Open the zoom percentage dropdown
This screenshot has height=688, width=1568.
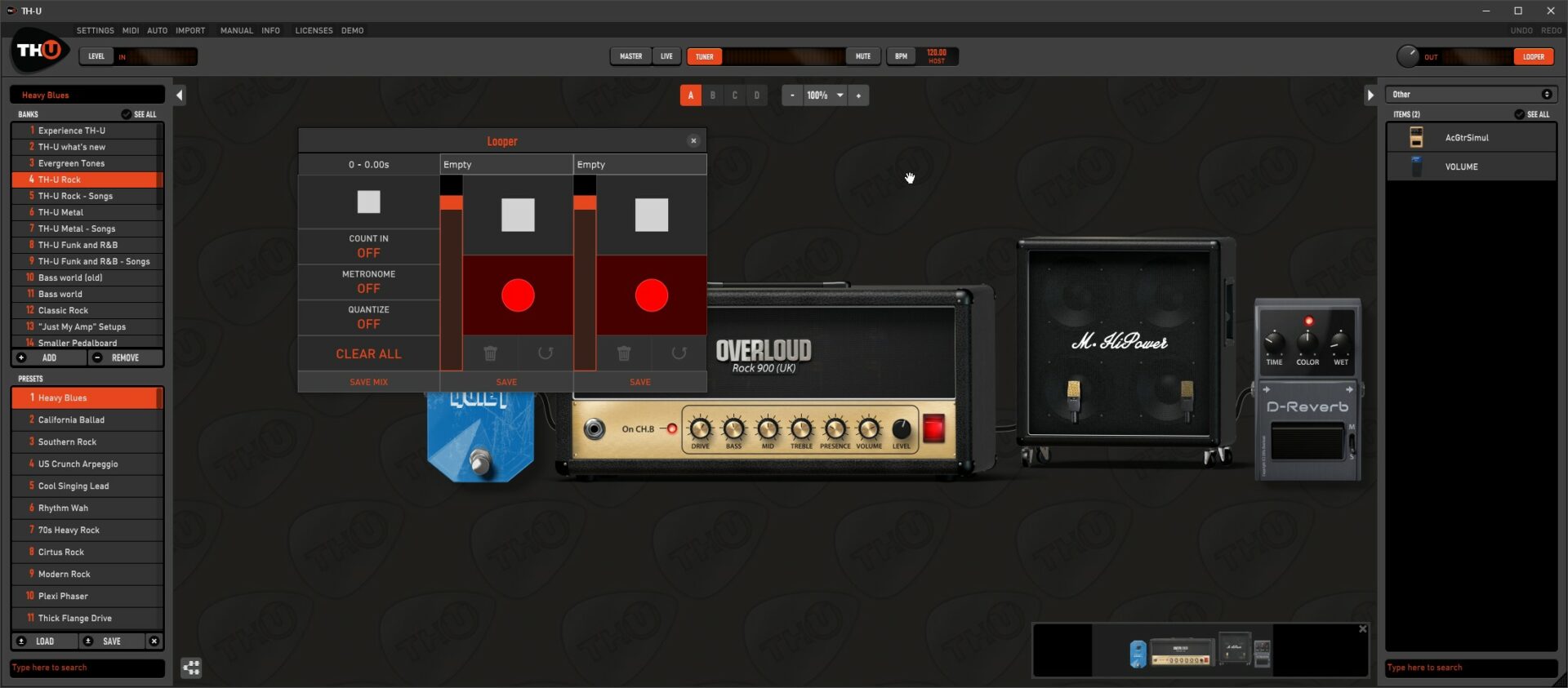(x=840, y=95)
